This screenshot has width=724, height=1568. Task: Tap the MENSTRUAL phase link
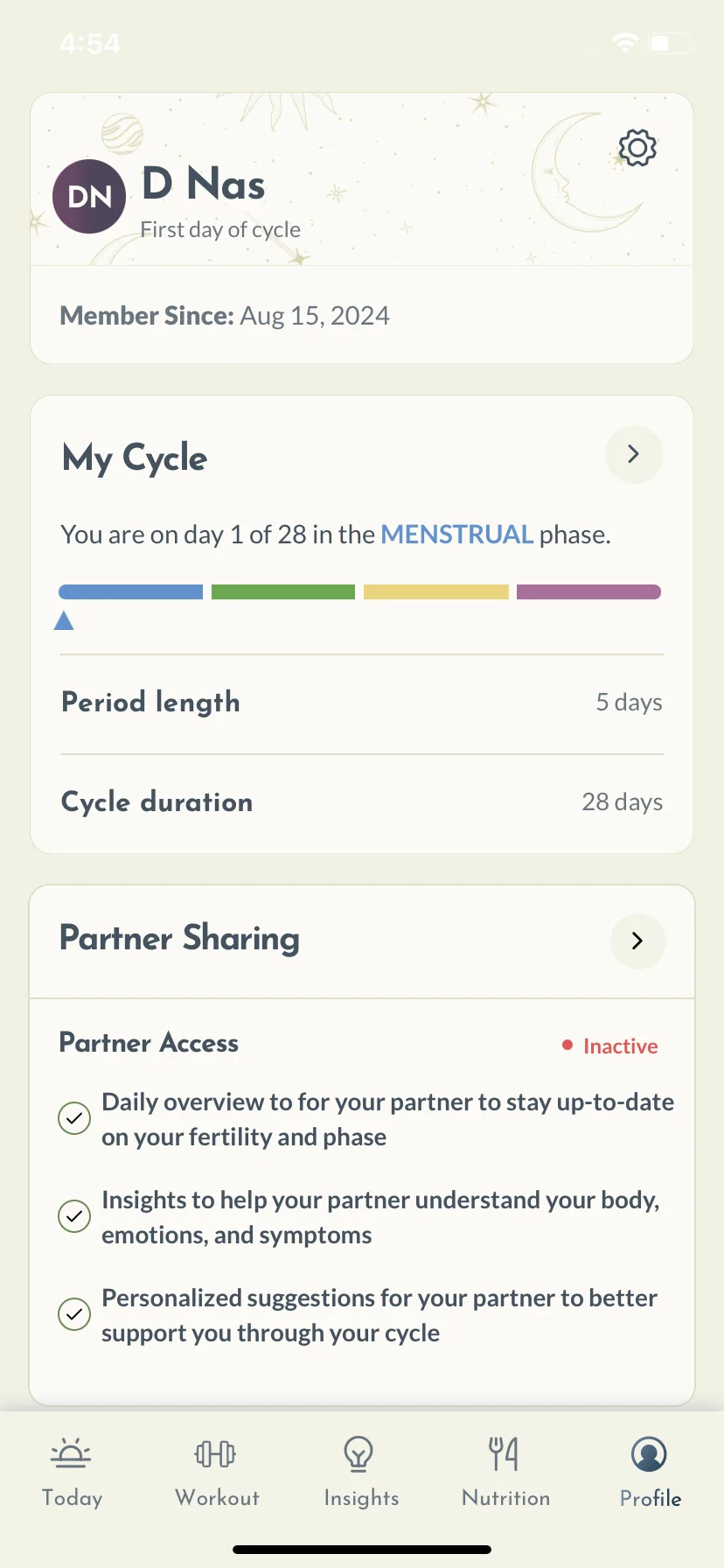[x=457, y=535]
